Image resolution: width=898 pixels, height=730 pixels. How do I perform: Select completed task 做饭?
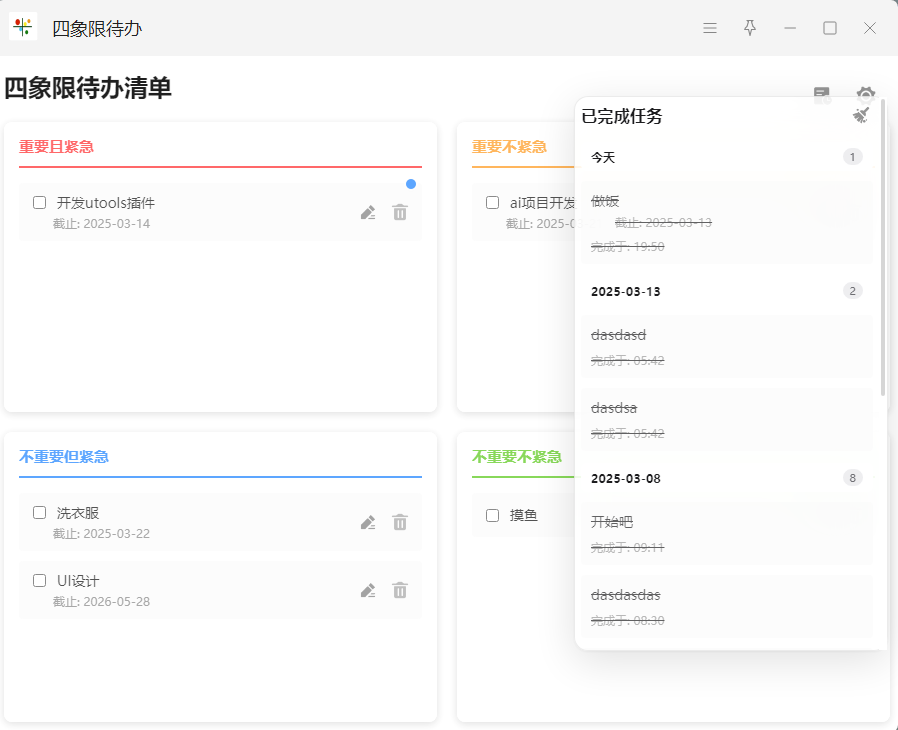coord(726,223)
